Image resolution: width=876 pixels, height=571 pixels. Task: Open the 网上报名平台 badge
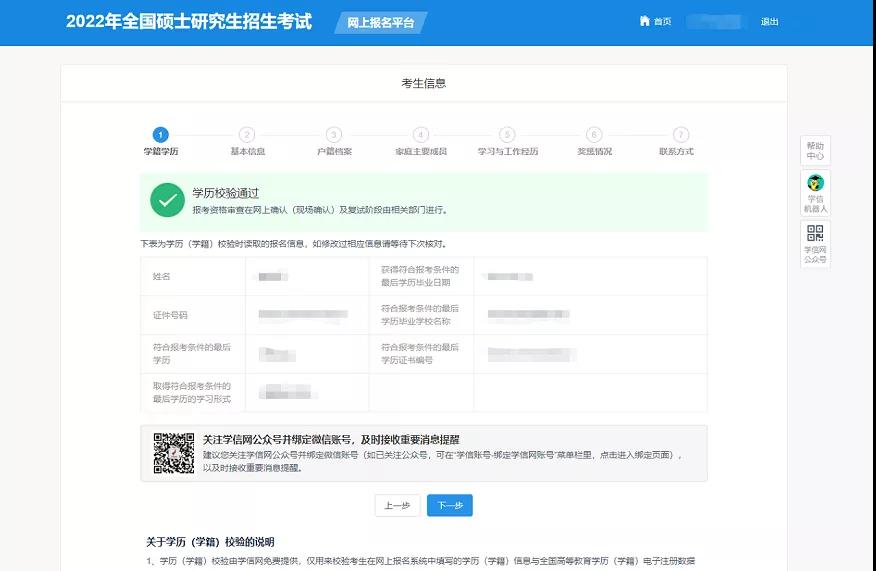click(380, 23)
